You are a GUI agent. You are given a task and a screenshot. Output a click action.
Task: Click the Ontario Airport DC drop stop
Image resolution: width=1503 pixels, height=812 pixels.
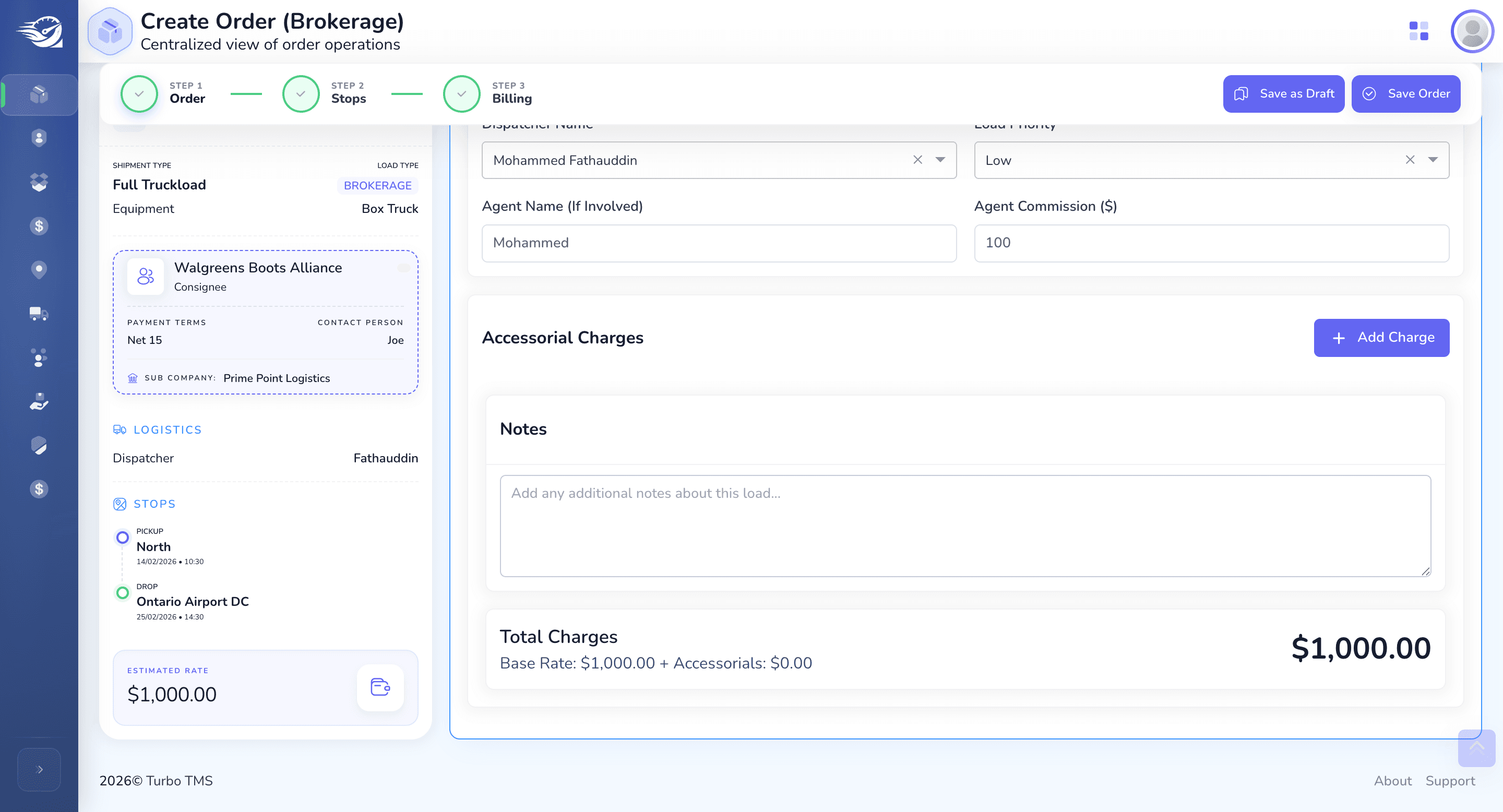coord(193,601)
